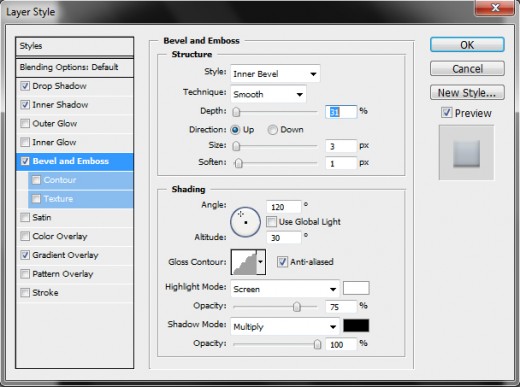The height and width of the screenshot is (387, 520).
Task: Click the Soften px input field
Action: (341, 163)
